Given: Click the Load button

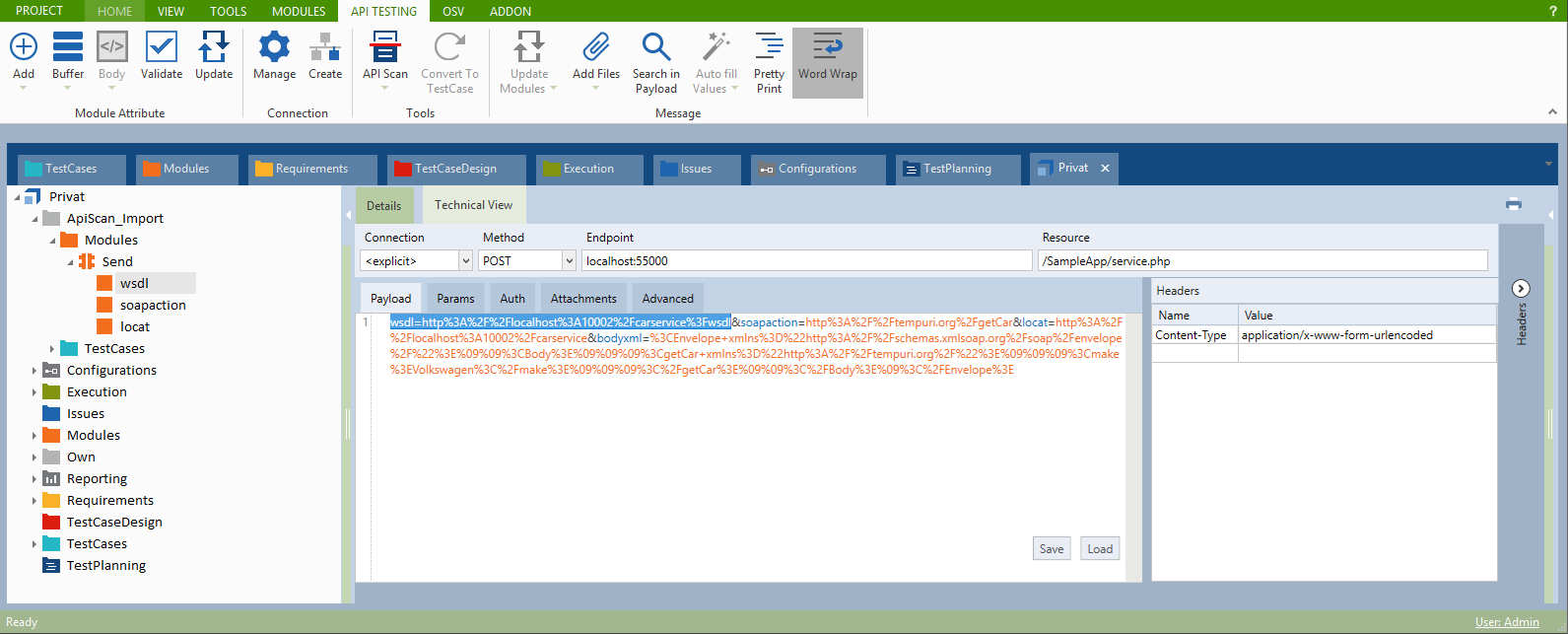Looking at the screenshot, I should coord(1100,549).
